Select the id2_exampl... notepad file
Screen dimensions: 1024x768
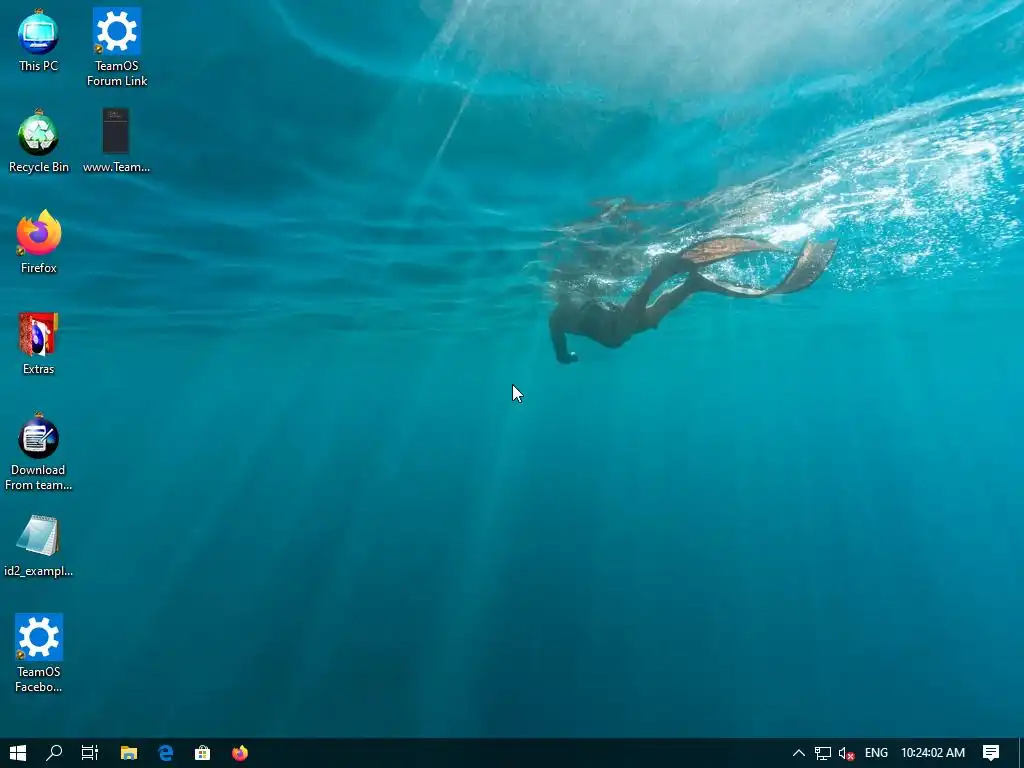[39, 546]
